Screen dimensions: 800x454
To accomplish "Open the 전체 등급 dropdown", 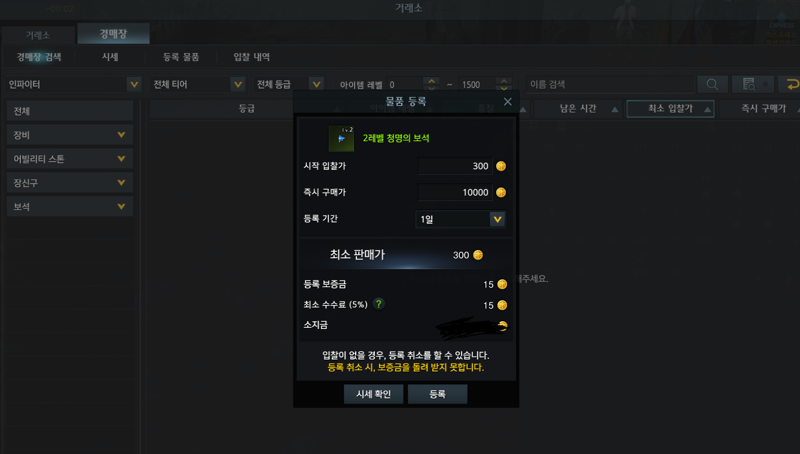I will click(x=288, y=84).
